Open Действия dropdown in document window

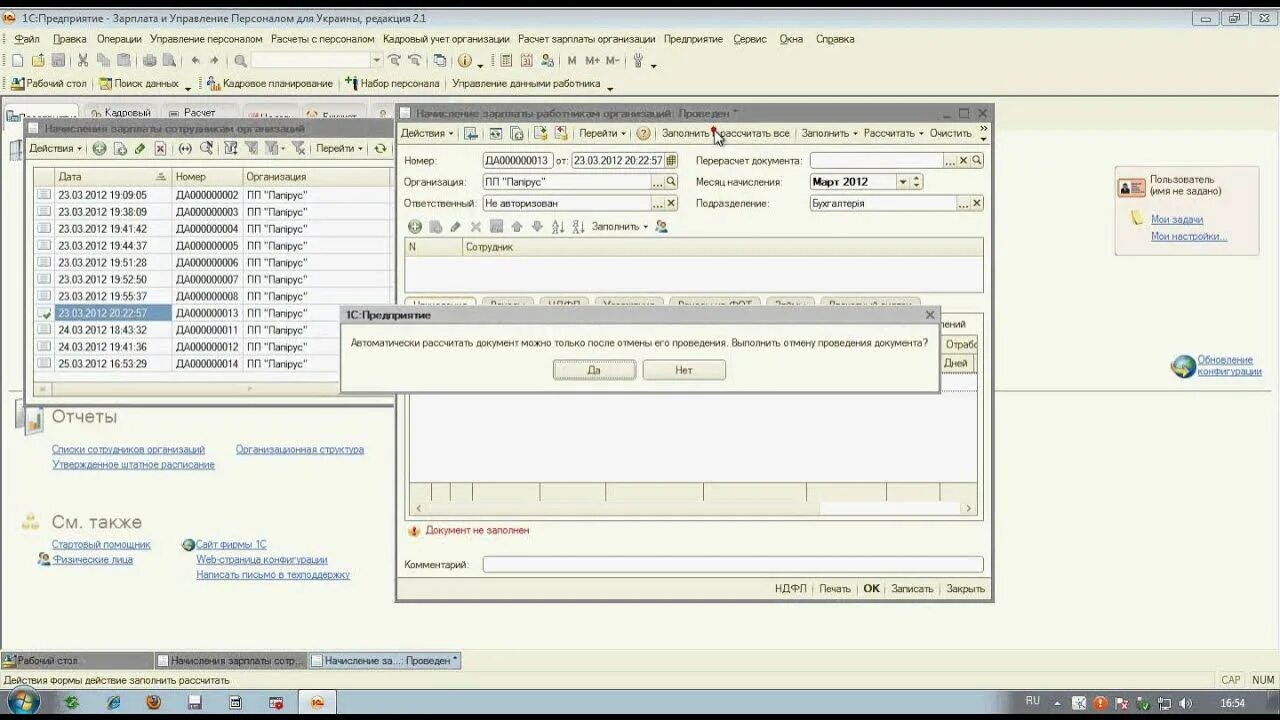pos(427,133)
